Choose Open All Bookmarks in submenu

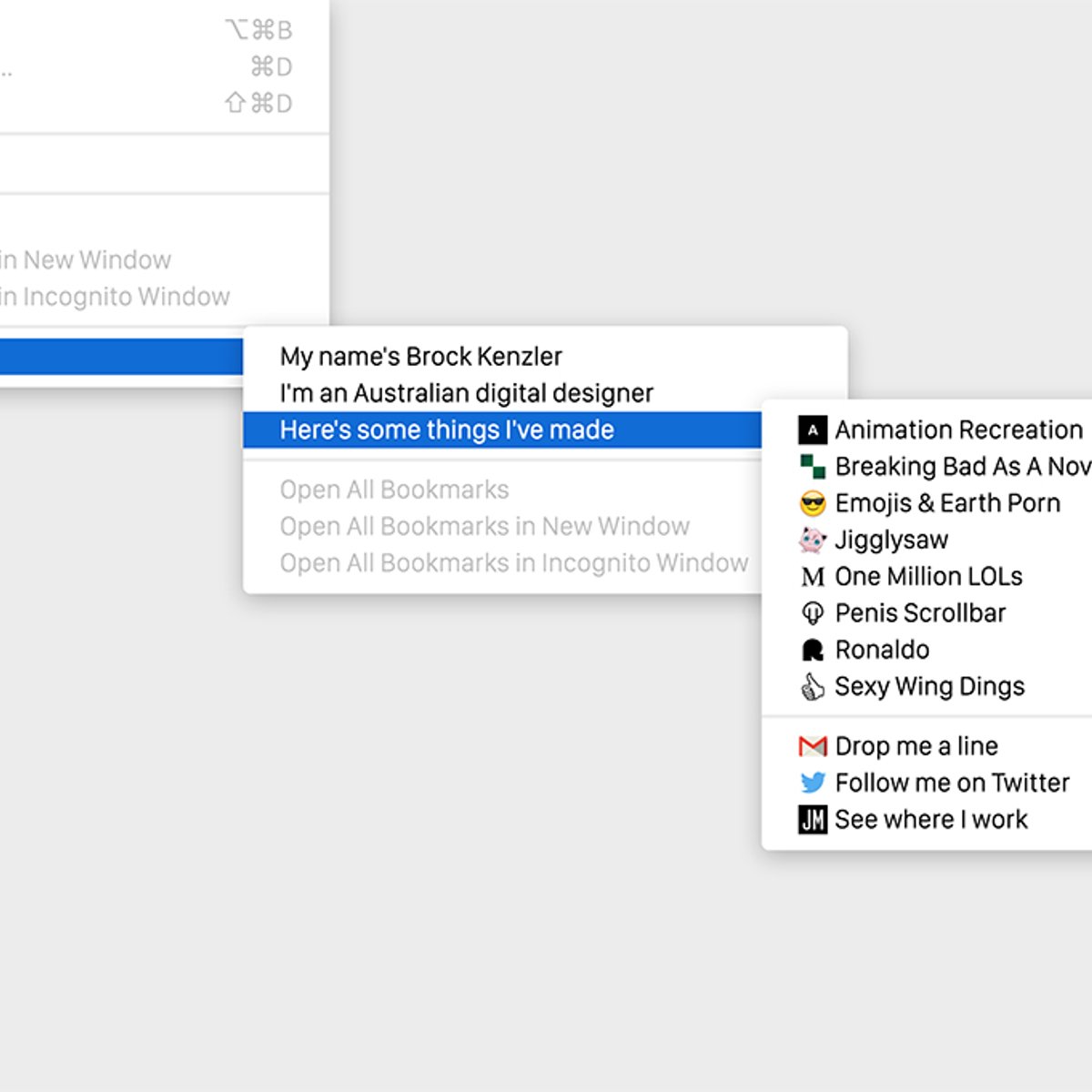tap(394, 490)
